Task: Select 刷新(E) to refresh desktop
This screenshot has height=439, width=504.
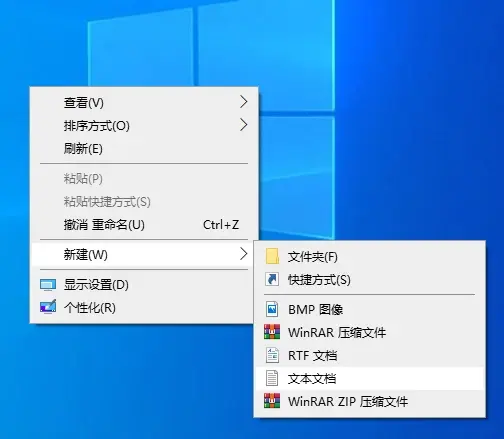Action: 144,148
